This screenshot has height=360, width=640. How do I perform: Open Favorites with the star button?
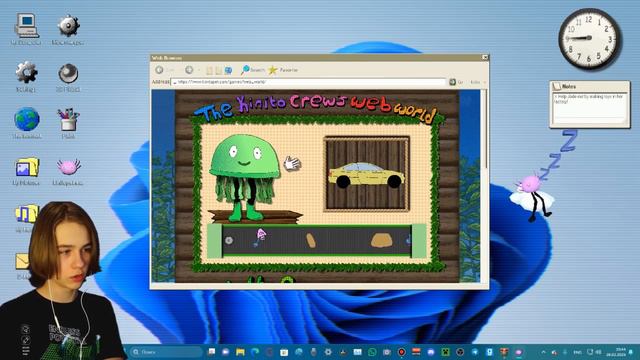coord(283,70)
